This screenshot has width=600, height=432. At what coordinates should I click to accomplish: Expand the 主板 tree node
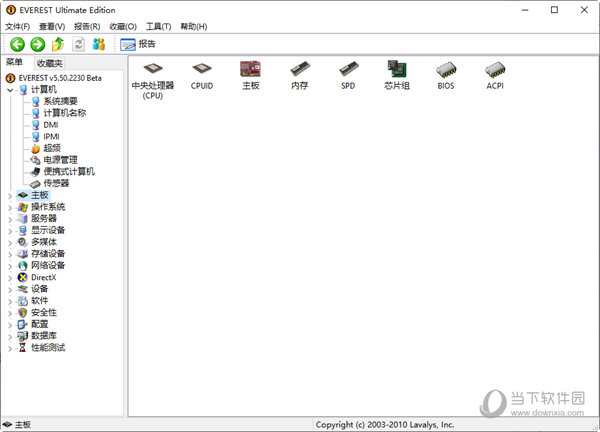tap(10, 196)
